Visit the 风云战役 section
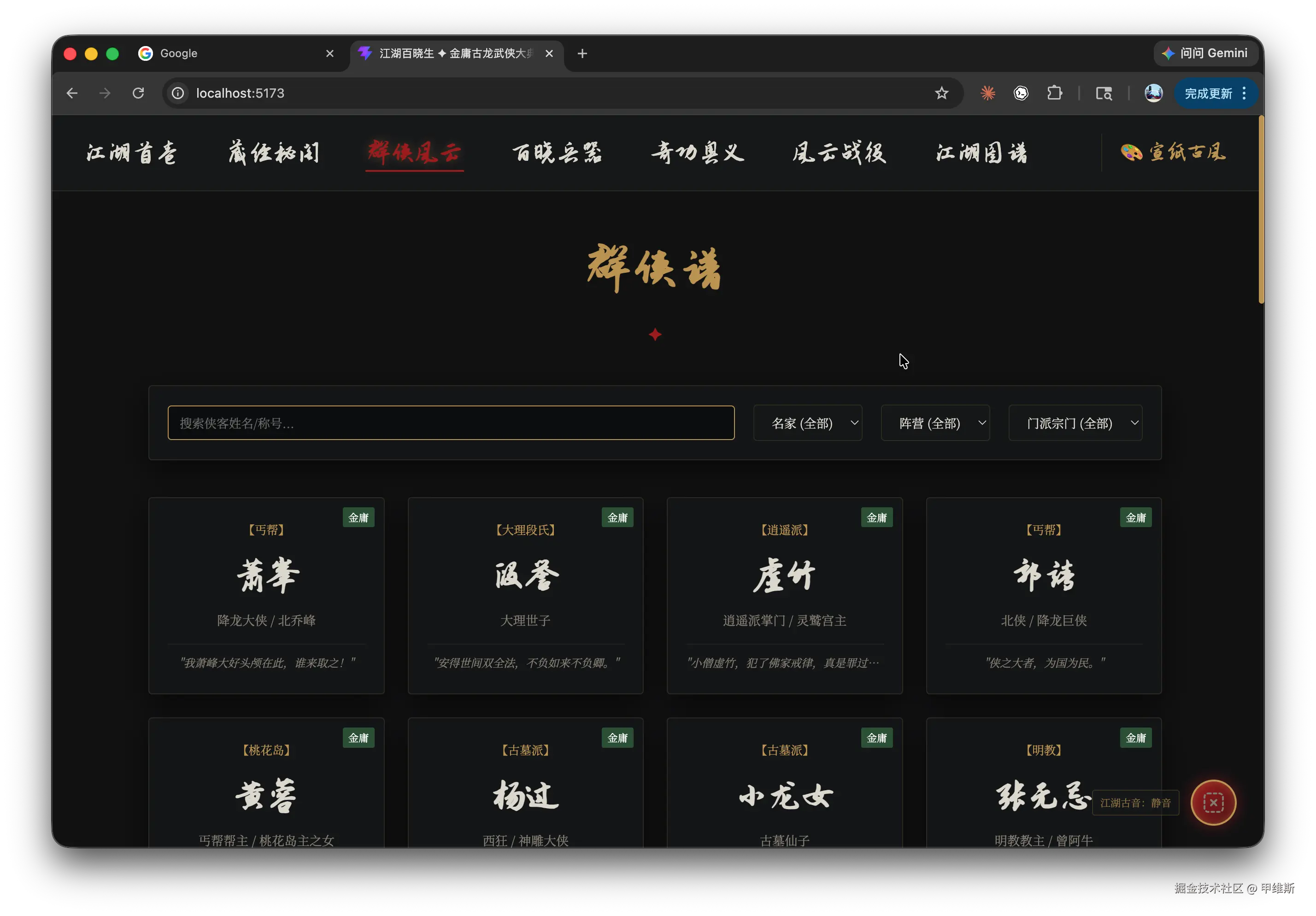This screenshot has width=1316, height=916. (x=840, y=153)
